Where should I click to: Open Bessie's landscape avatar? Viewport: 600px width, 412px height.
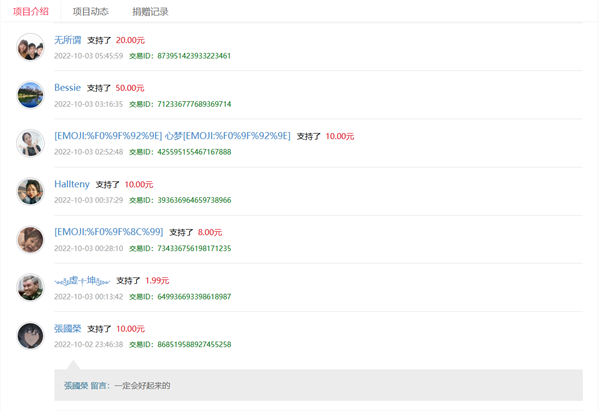pos(30,95)
